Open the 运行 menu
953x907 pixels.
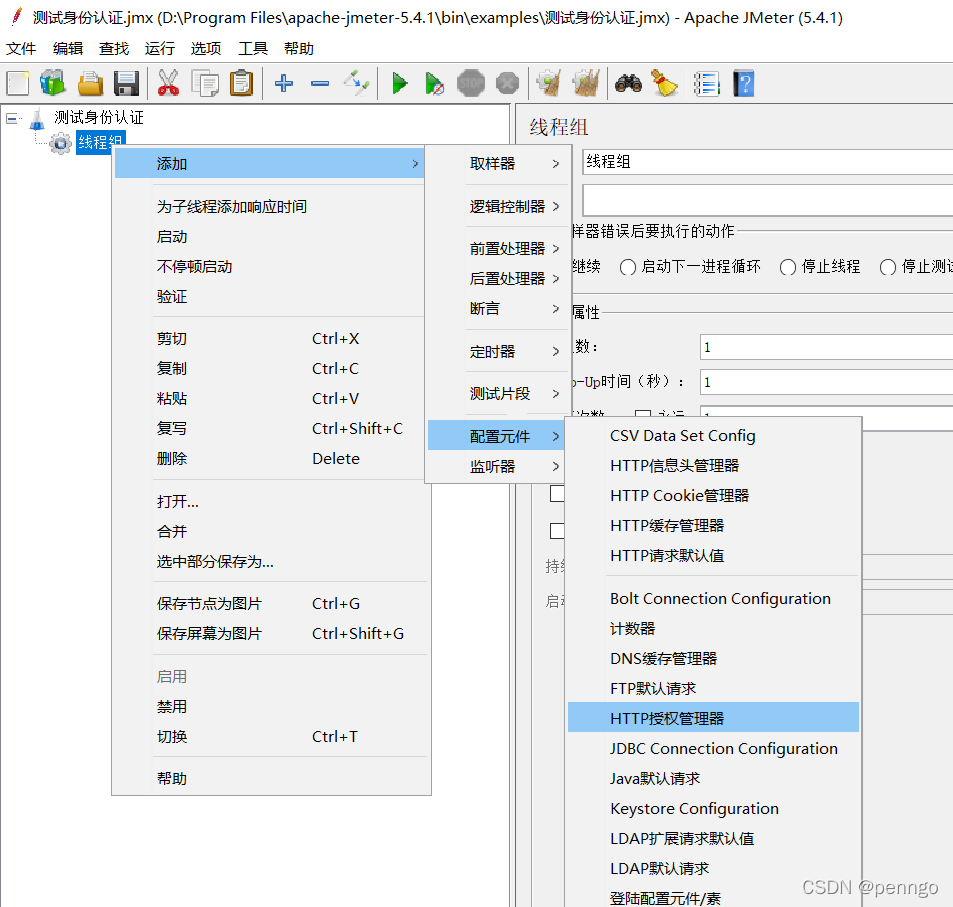160,49
